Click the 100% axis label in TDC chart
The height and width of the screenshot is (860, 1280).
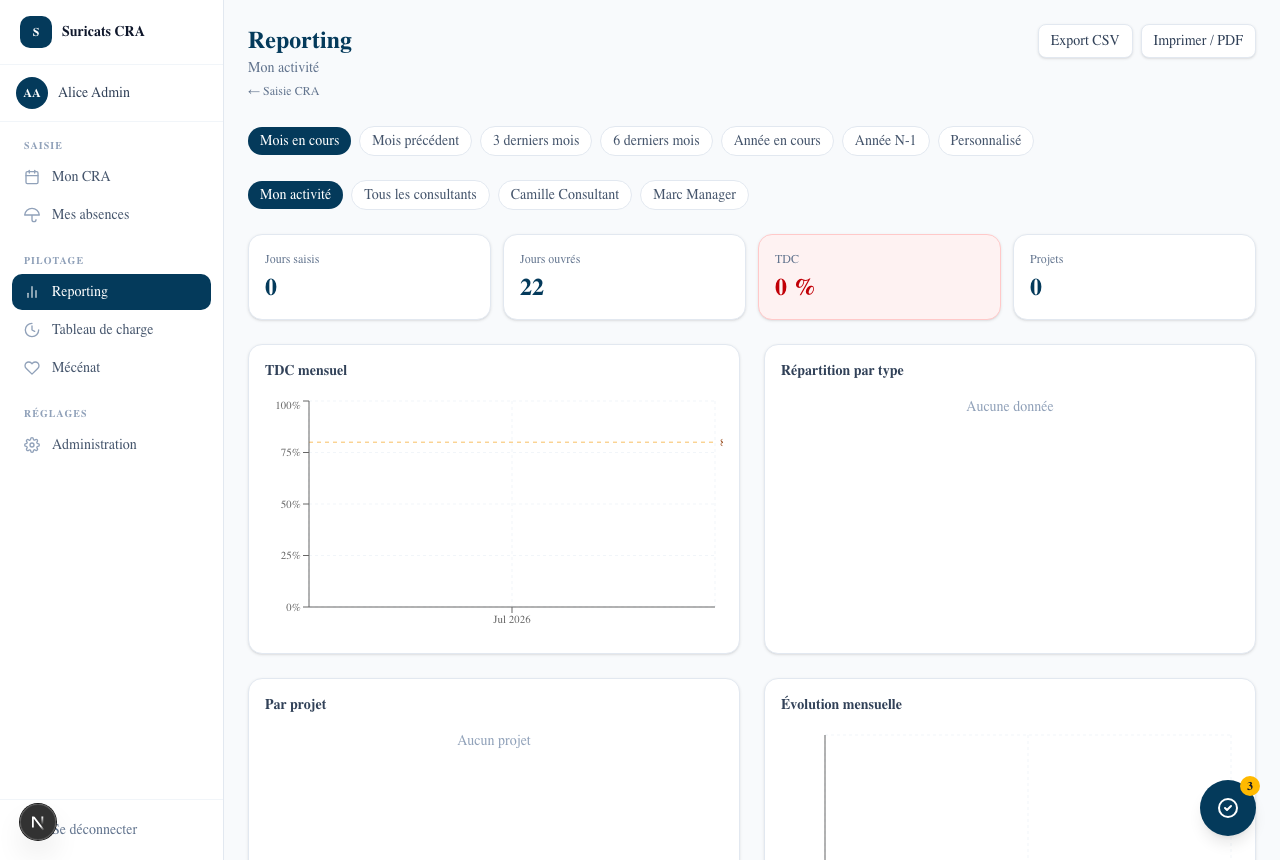(x=288, y=405)
